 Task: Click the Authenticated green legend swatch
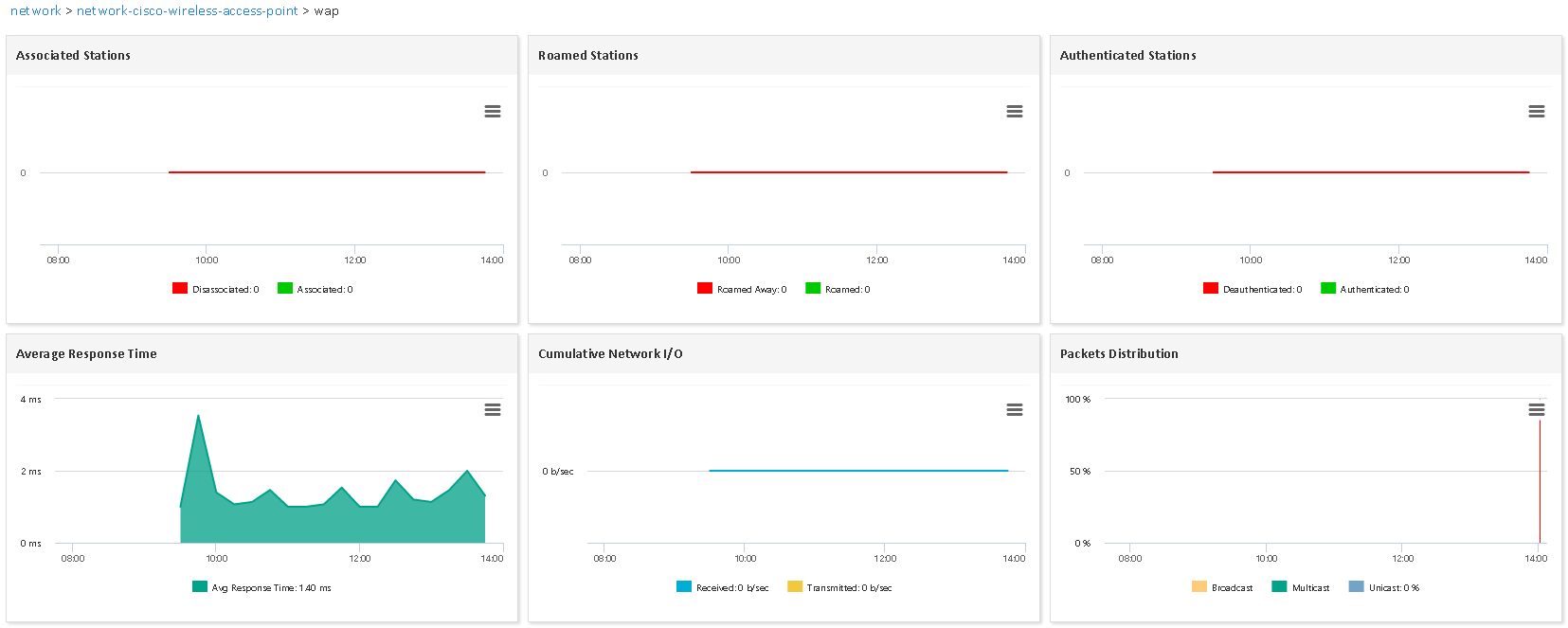pyautogui.click(x=1328, y=289)
